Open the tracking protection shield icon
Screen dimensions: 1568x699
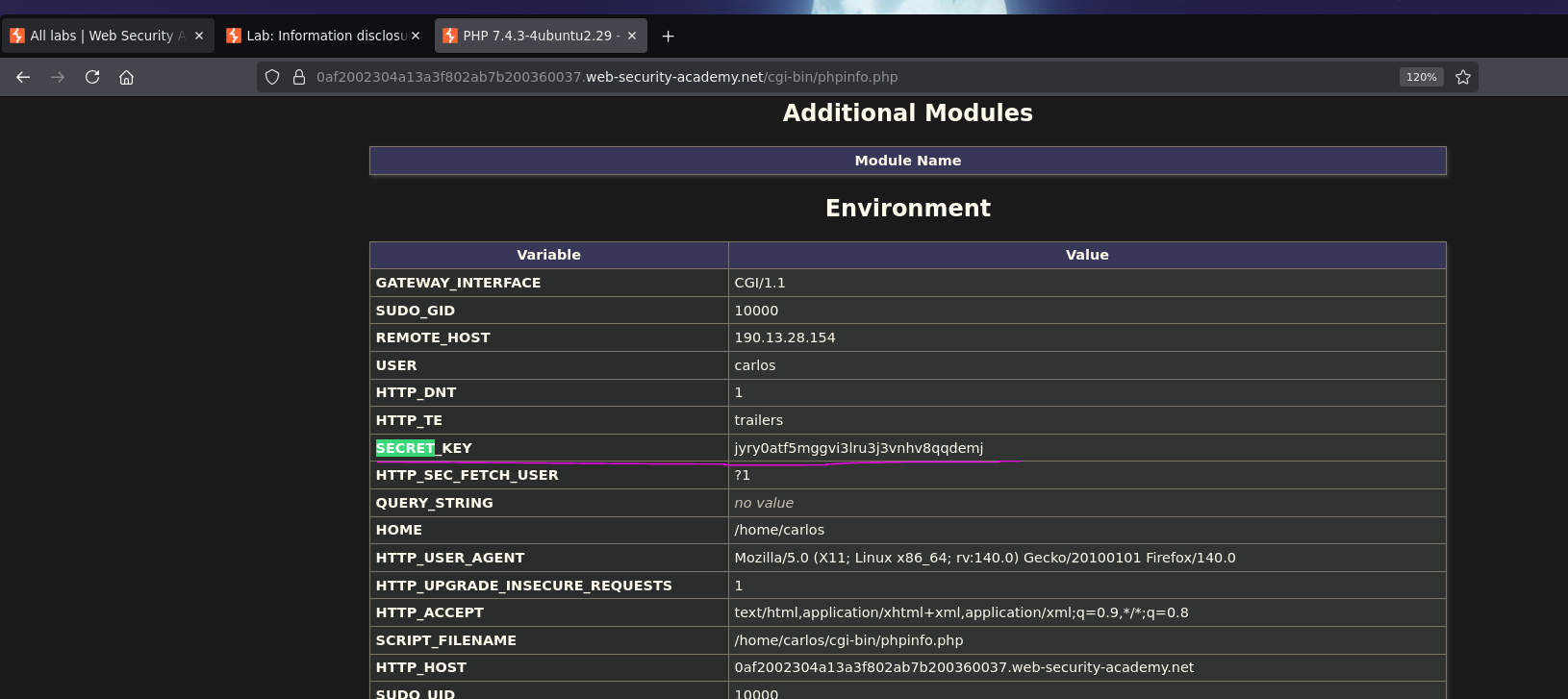[272, 77]
